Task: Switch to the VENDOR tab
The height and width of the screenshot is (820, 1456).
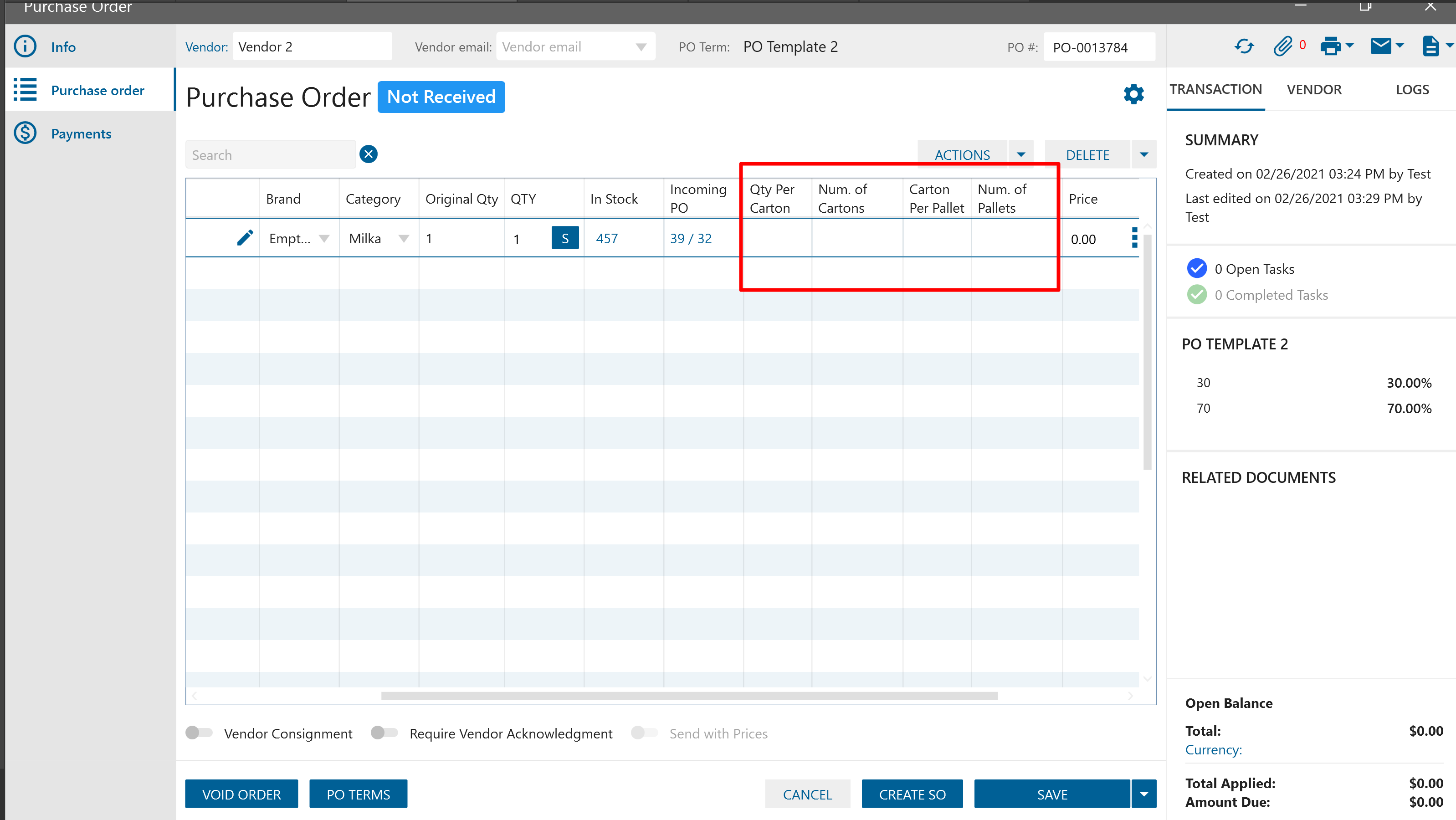Action: pos(1313,89)
